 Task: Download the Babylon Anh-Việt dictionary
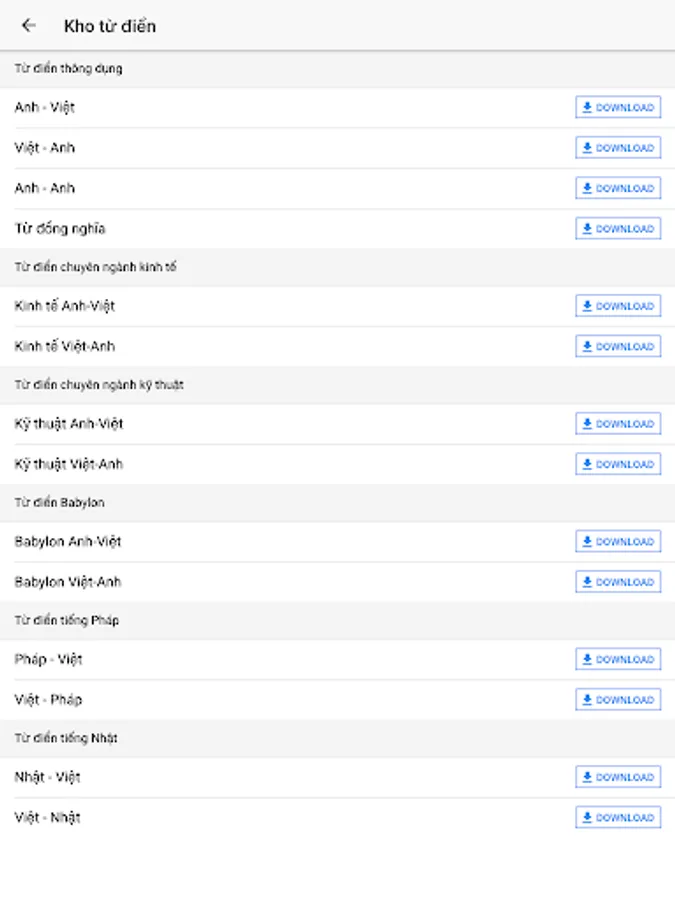pos(618,541)
